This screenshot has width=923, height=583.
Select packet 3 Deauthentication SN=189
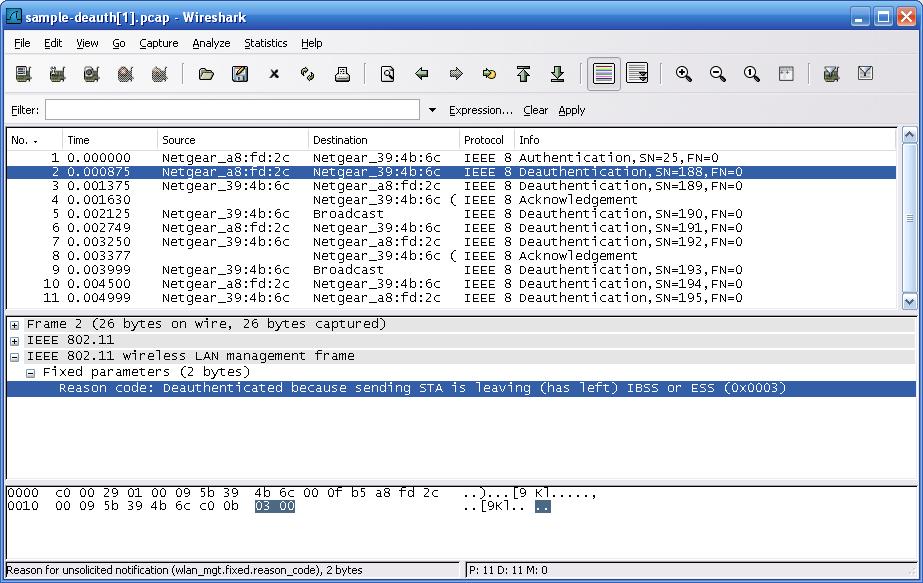451,186
